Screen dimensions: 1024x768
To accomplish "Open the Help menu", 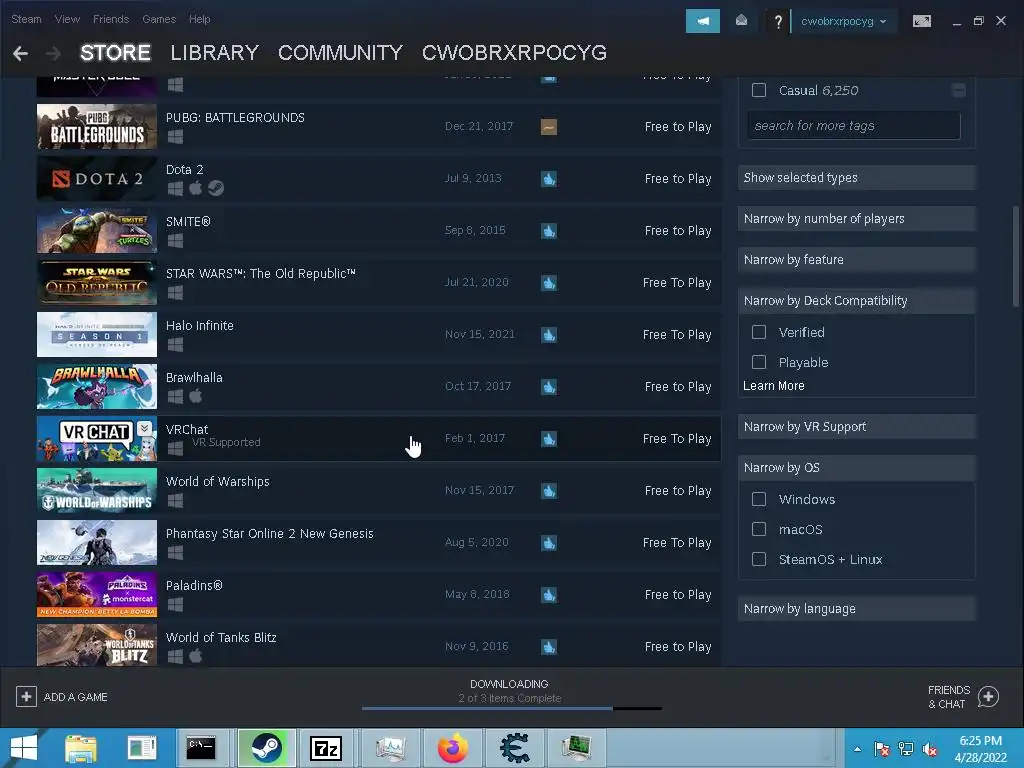I will tap(200, 19).
